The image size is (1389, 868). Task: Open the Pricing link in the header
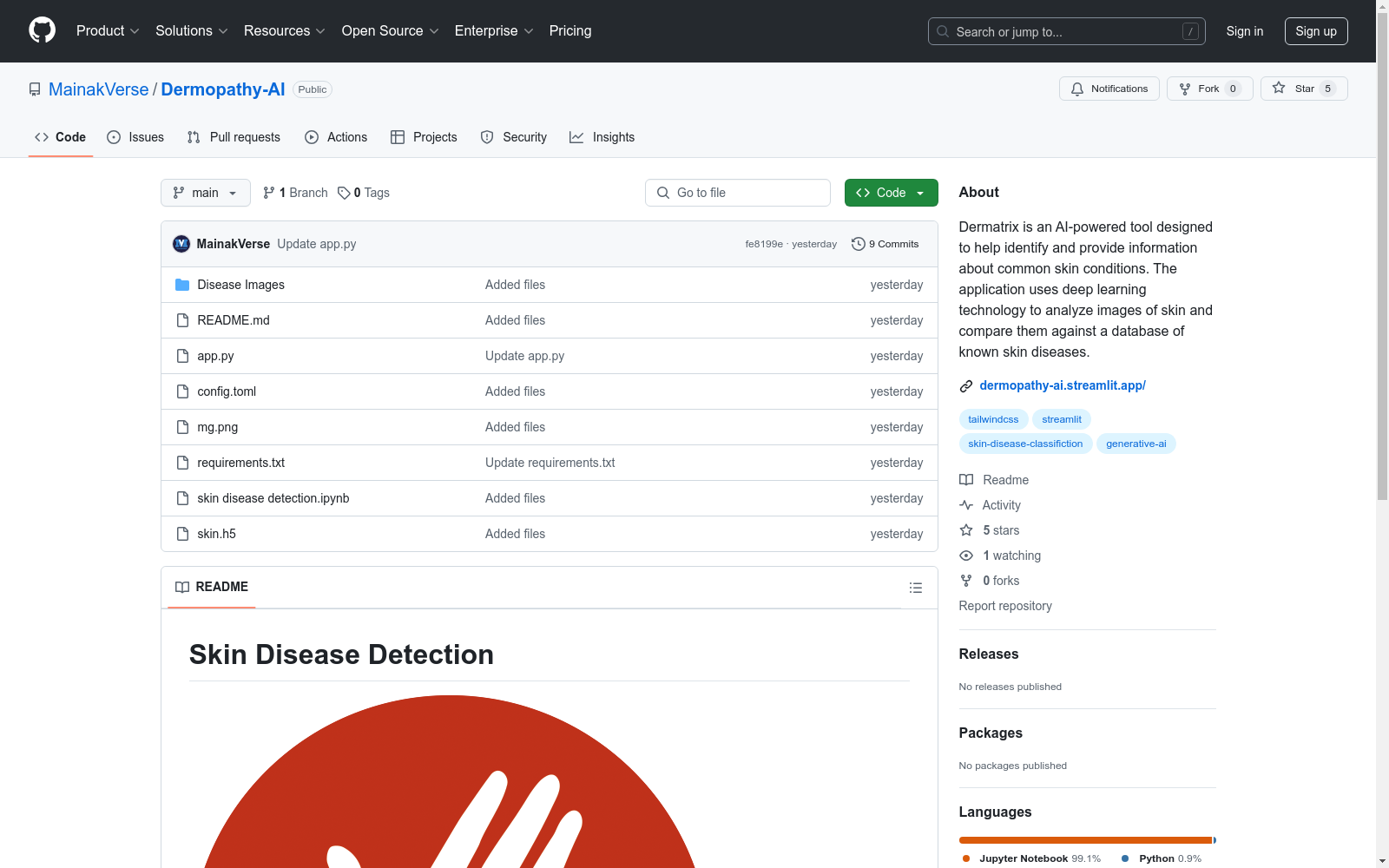pos(570,31)
